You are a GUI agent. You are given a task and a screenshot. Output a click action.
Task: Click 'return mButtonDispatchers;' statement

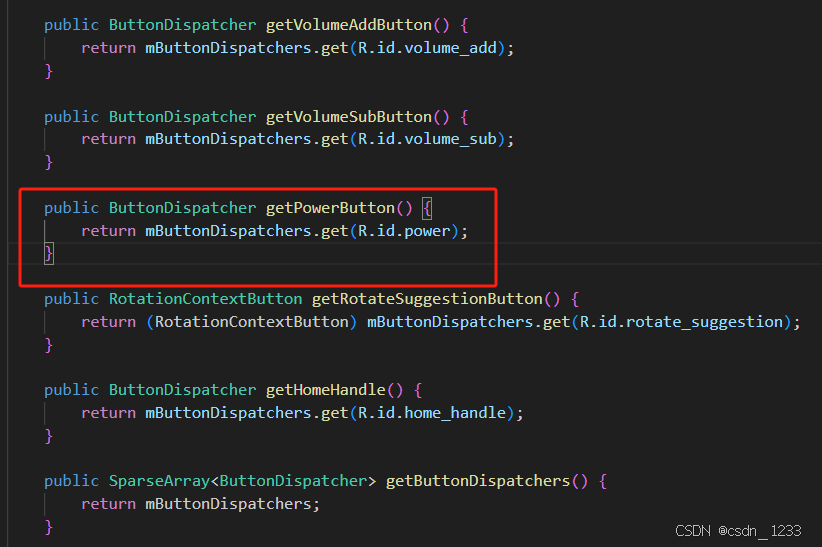[200, 504]
